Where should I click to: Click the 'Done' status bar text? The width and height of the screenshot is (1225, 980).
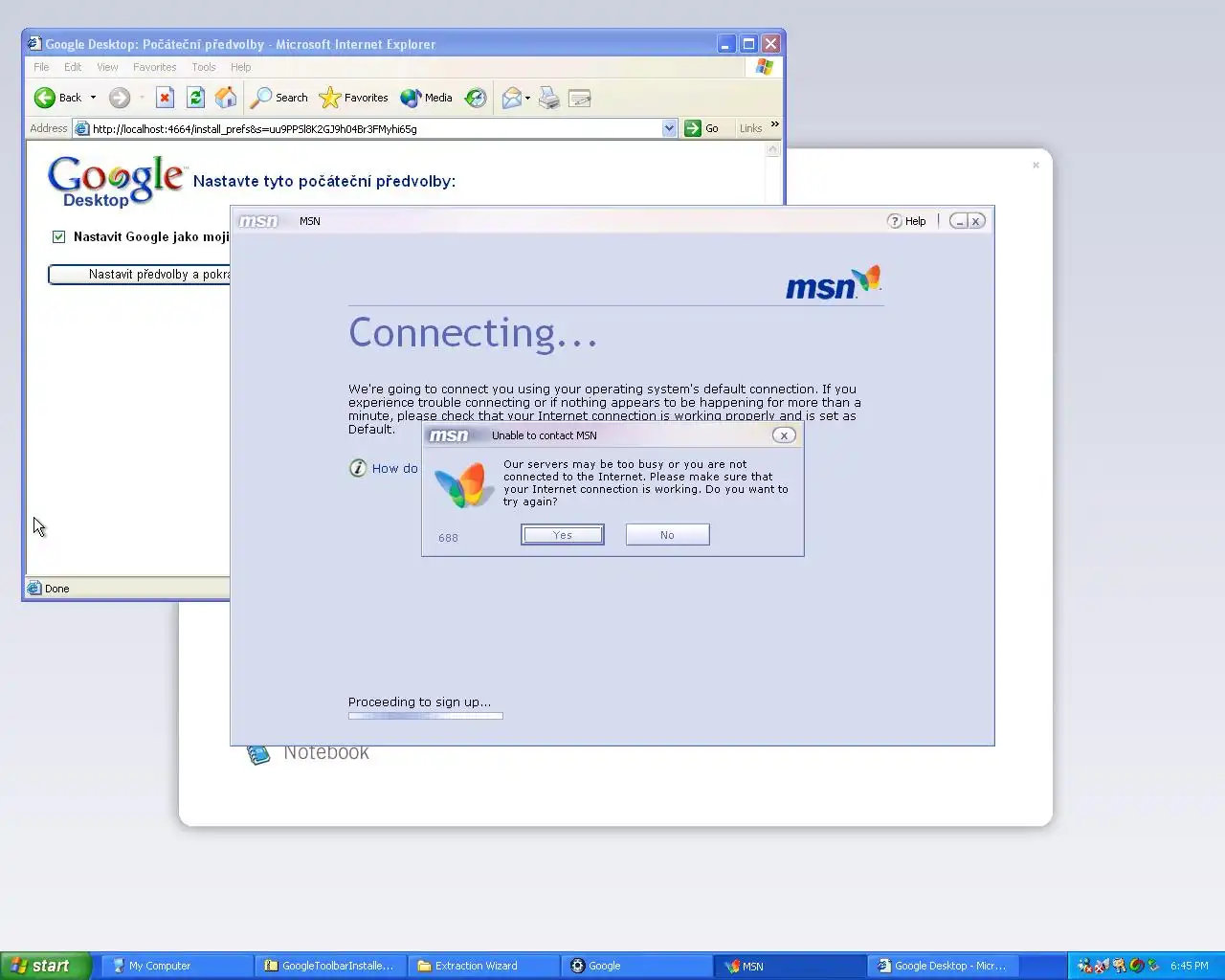pos(57,589)
